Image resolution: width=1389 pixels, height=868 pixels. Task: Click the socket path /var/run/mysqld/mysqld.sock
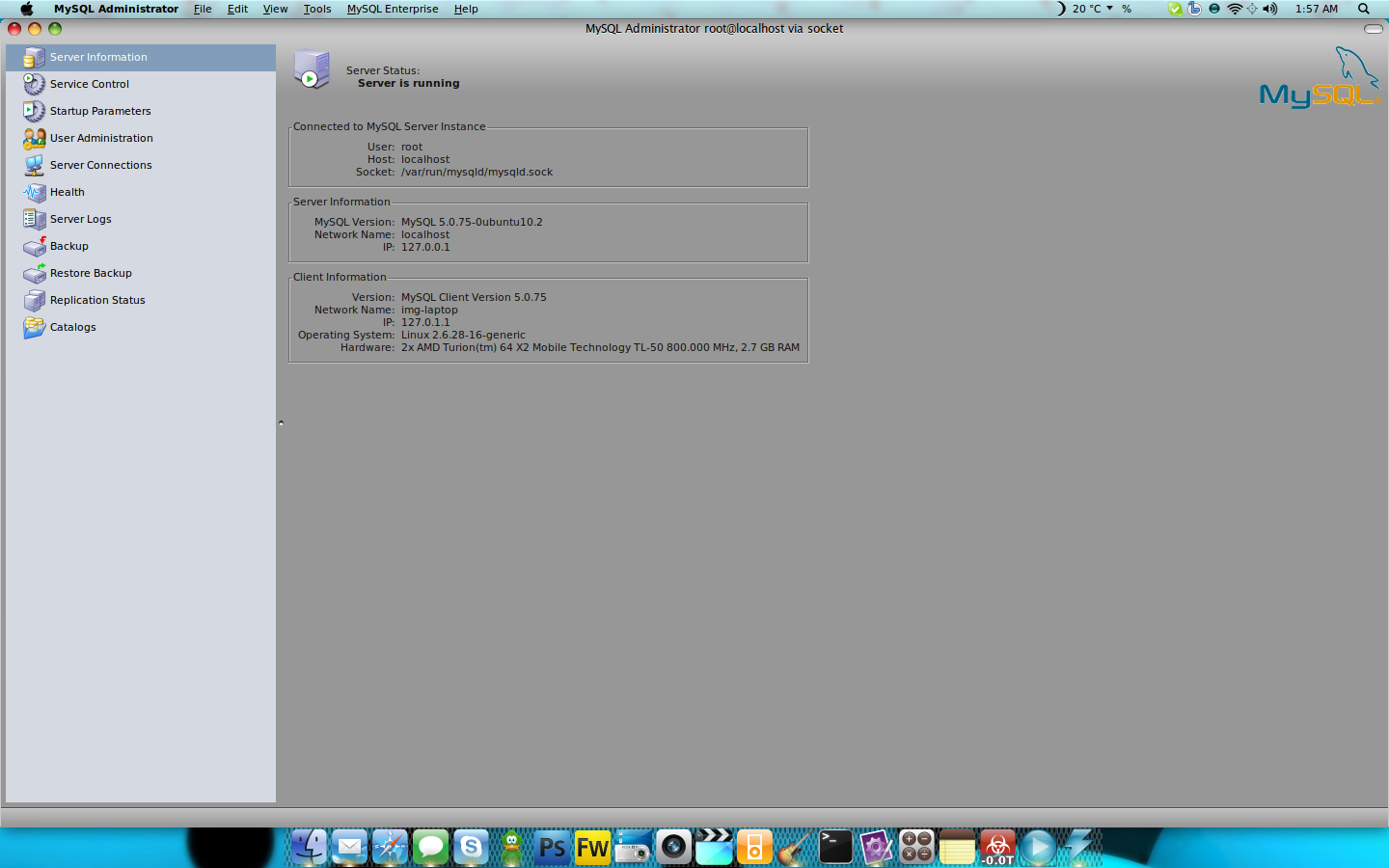(477, 172)
